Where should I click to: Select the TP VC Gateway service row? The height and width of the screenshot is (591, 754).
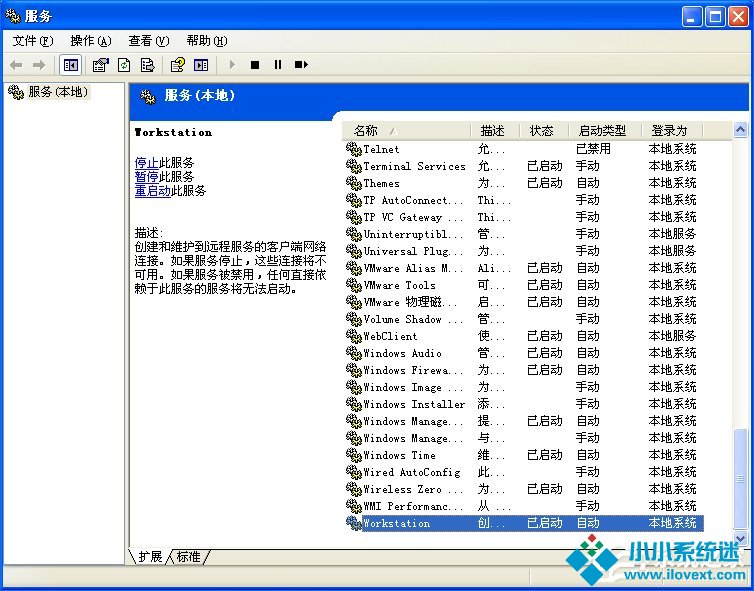[x=524, y=217]
